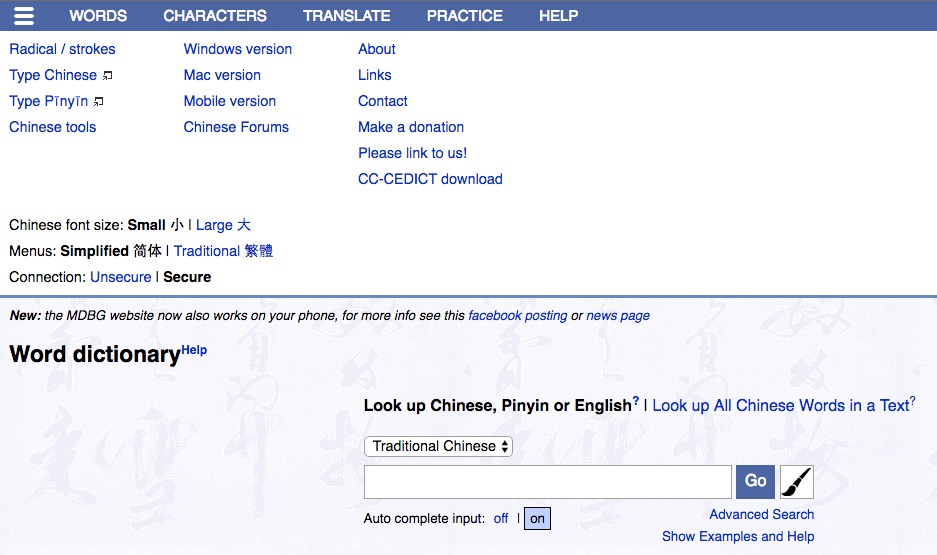Open the Advanced Search link
The image size is (937, 555).
761,514
